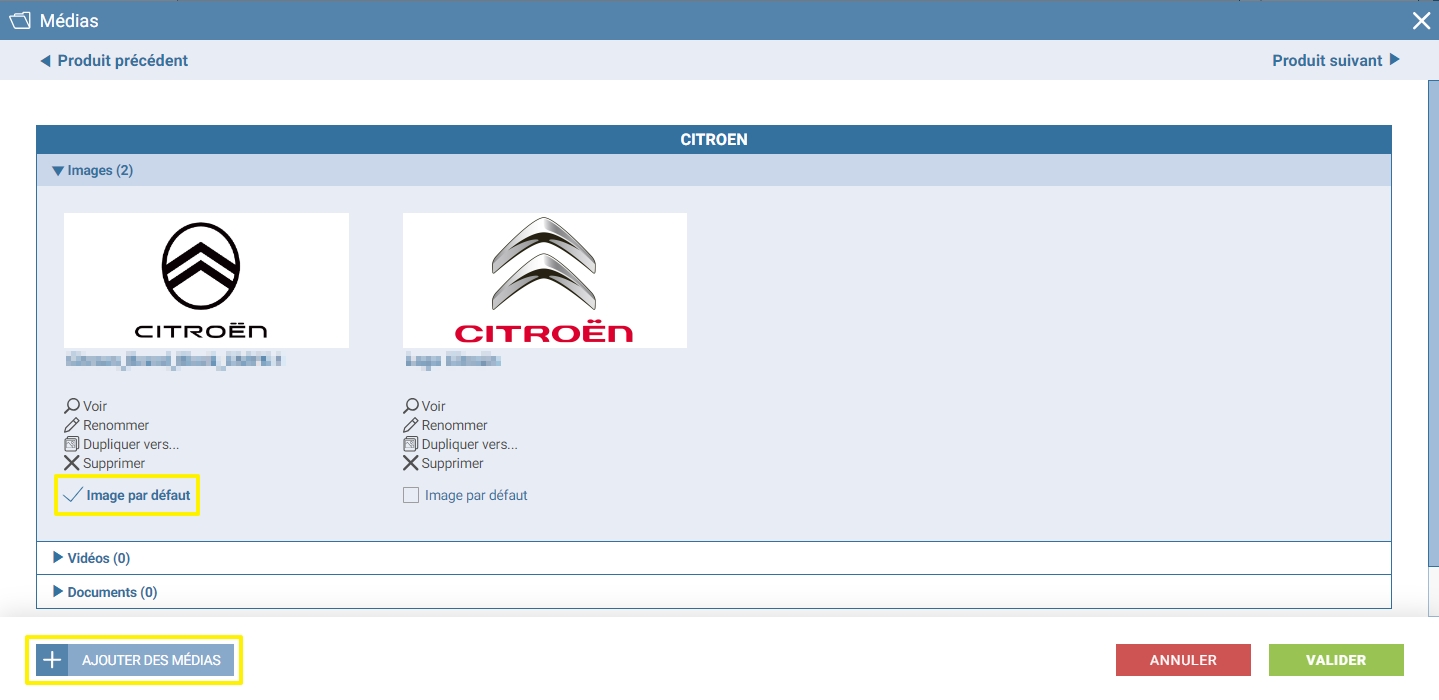Click the pencil icon beside Renommer under black Citroën logo
Screen dimensions: 1439x700
72,425
